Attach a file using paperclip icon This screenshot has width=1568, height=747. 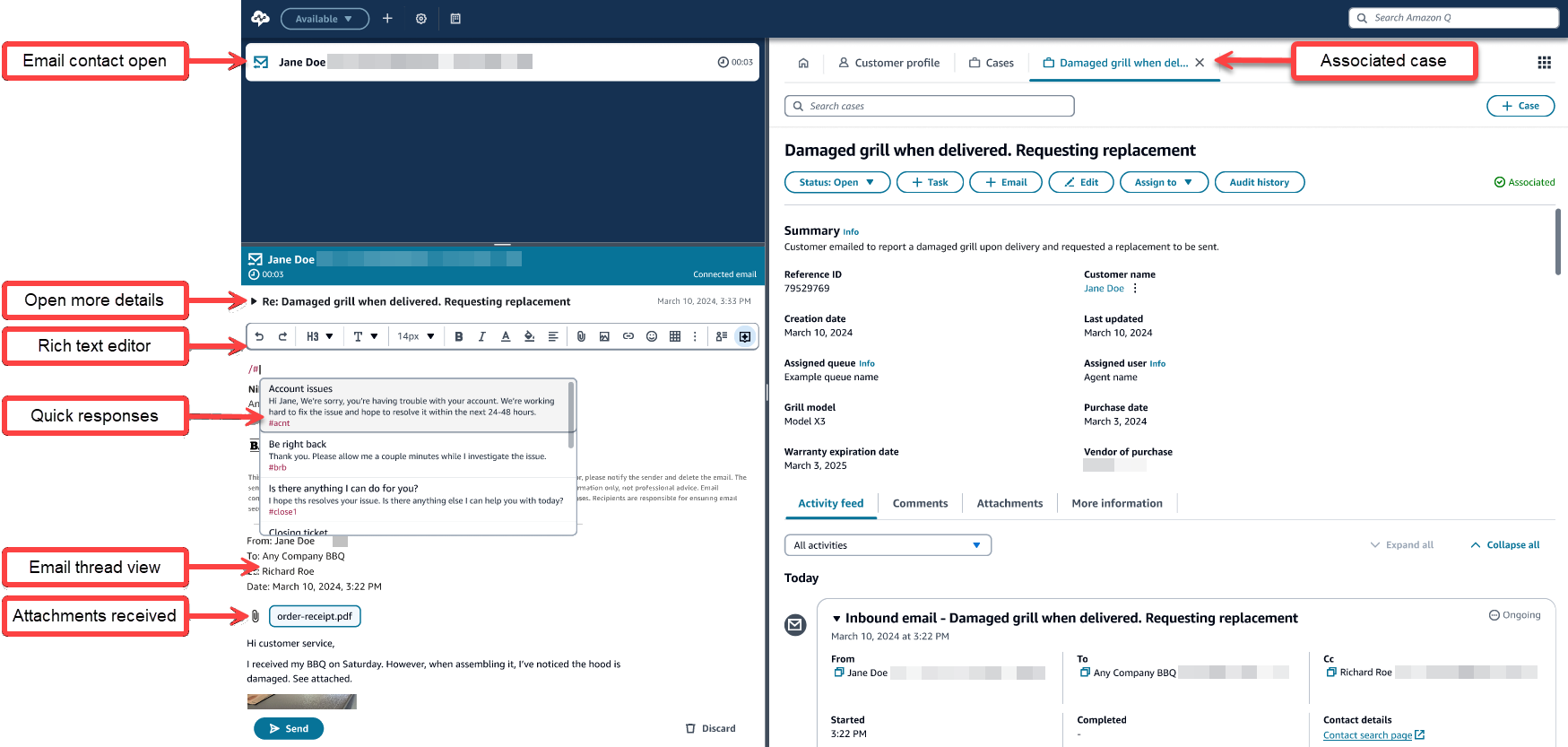click(581, 336)
